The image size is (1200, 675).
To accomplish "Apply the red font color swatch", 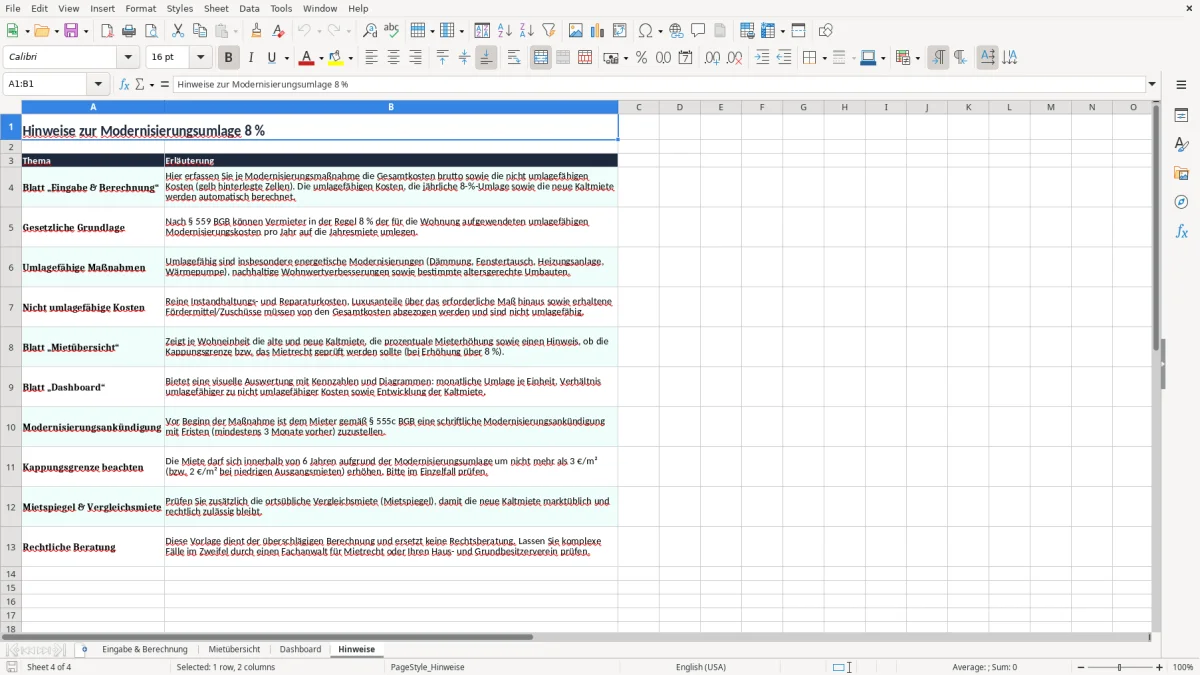I will (x=306, y=58).
